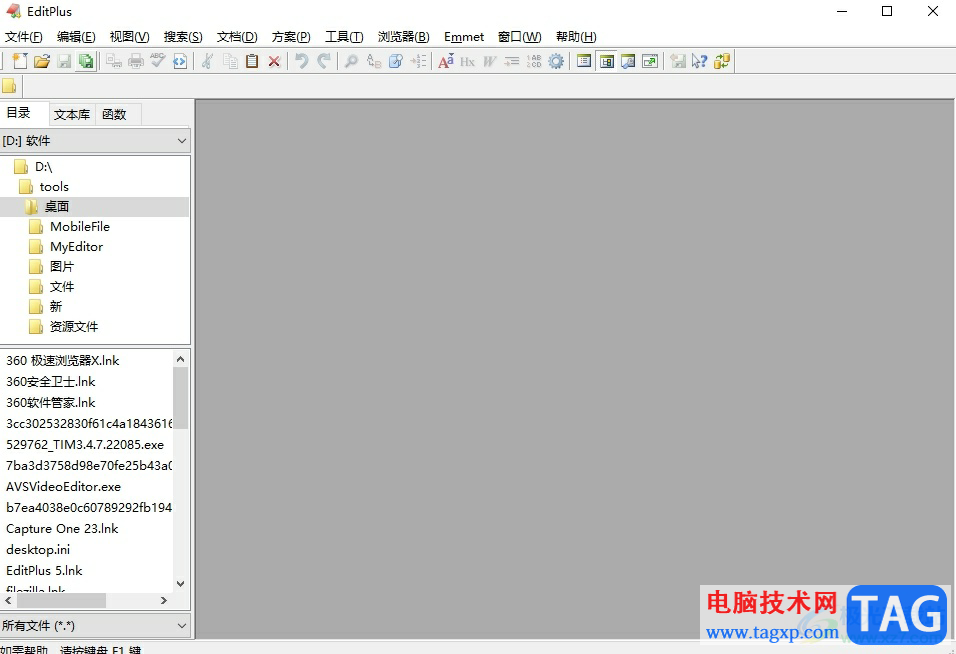Open the 文档(D) menu
The height and width of the screenshot is (654, 956).
(237, 37)
